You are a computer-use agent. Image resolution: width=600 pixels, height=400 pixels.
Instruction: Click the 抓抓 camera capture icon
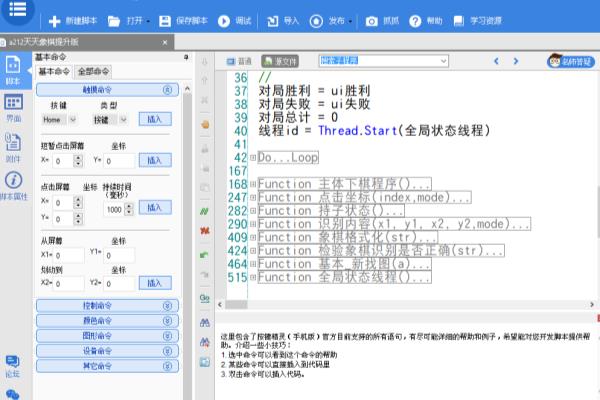(x=371, y=21)
